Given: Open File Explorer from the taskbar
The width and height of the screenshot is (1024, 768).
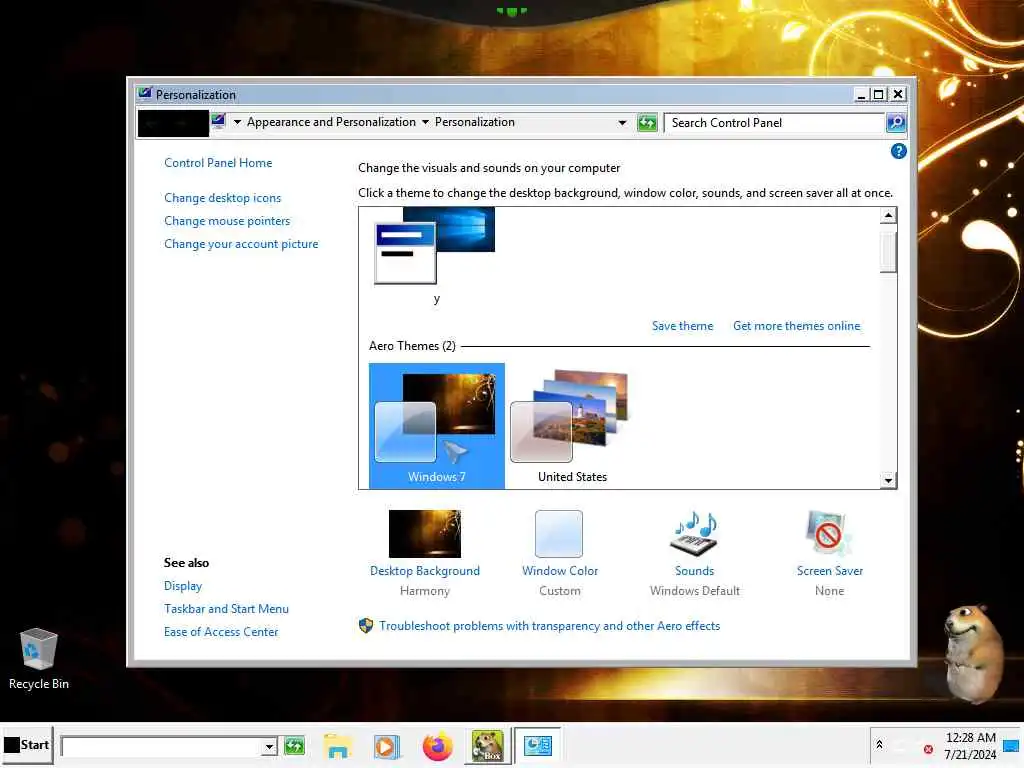Looking at the screenshot, I should [x=338, y=746].
